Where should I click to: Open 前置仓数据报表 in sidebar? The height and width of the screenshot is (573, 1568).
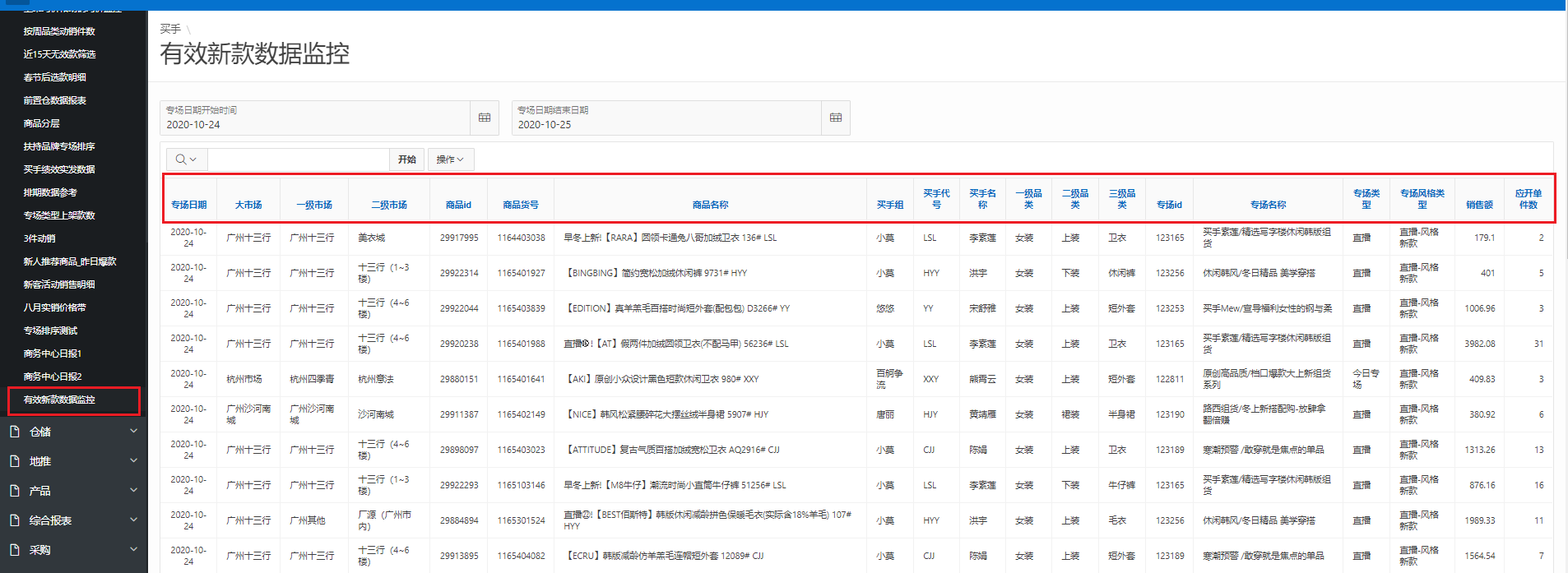pos(54,100)
